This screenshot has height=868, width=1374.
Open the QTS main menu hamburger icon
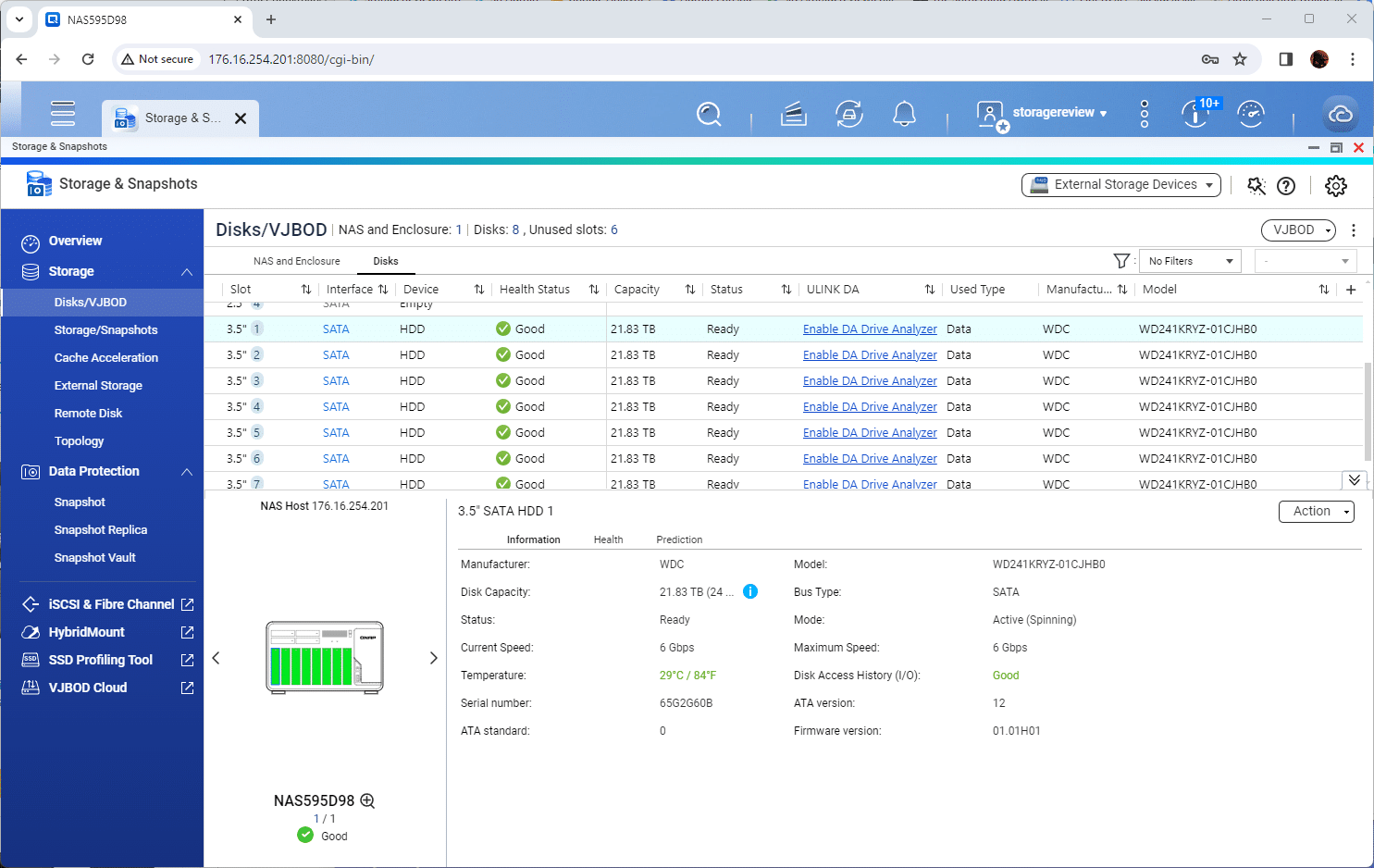pyautogui.click(x=63, y=113)
